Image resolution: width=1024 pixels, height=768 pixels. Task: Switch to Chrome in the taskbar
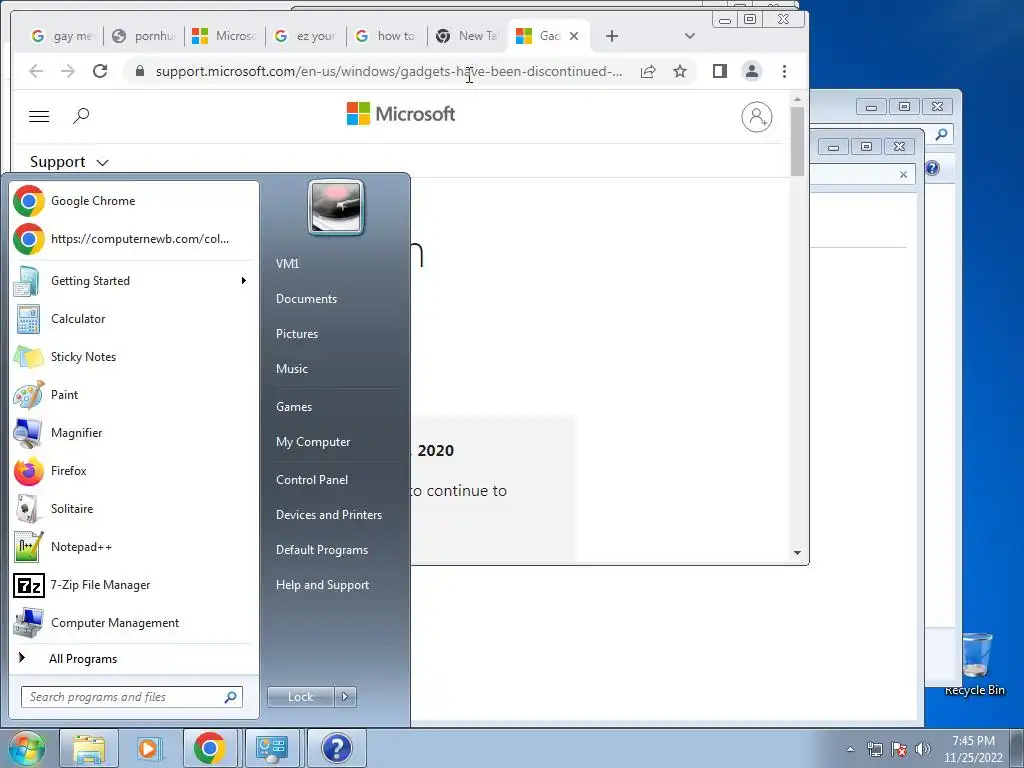[212, 748]
